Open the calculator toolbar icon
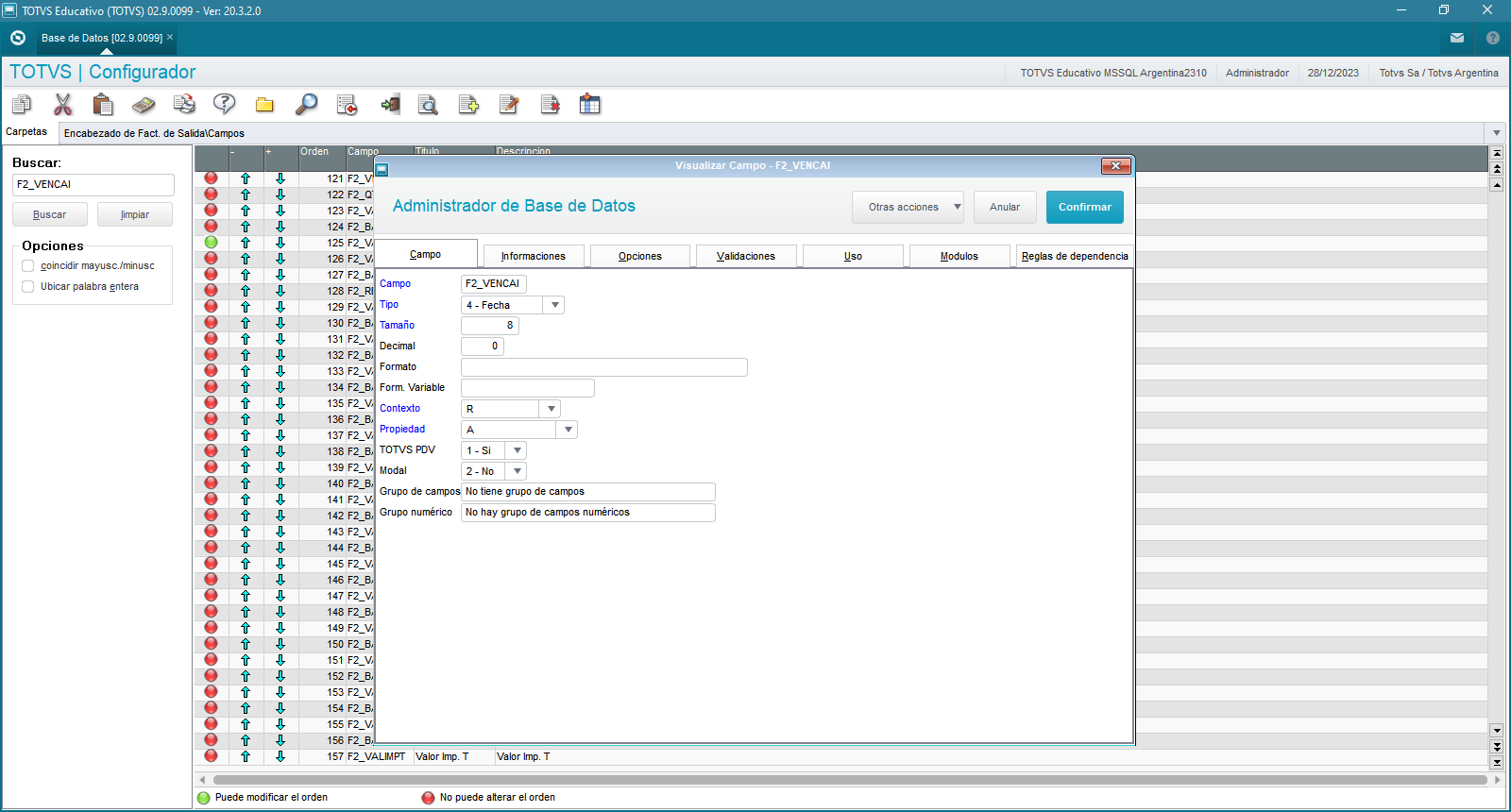This screenshot has height=812, width=1511. tap(144, 104)
